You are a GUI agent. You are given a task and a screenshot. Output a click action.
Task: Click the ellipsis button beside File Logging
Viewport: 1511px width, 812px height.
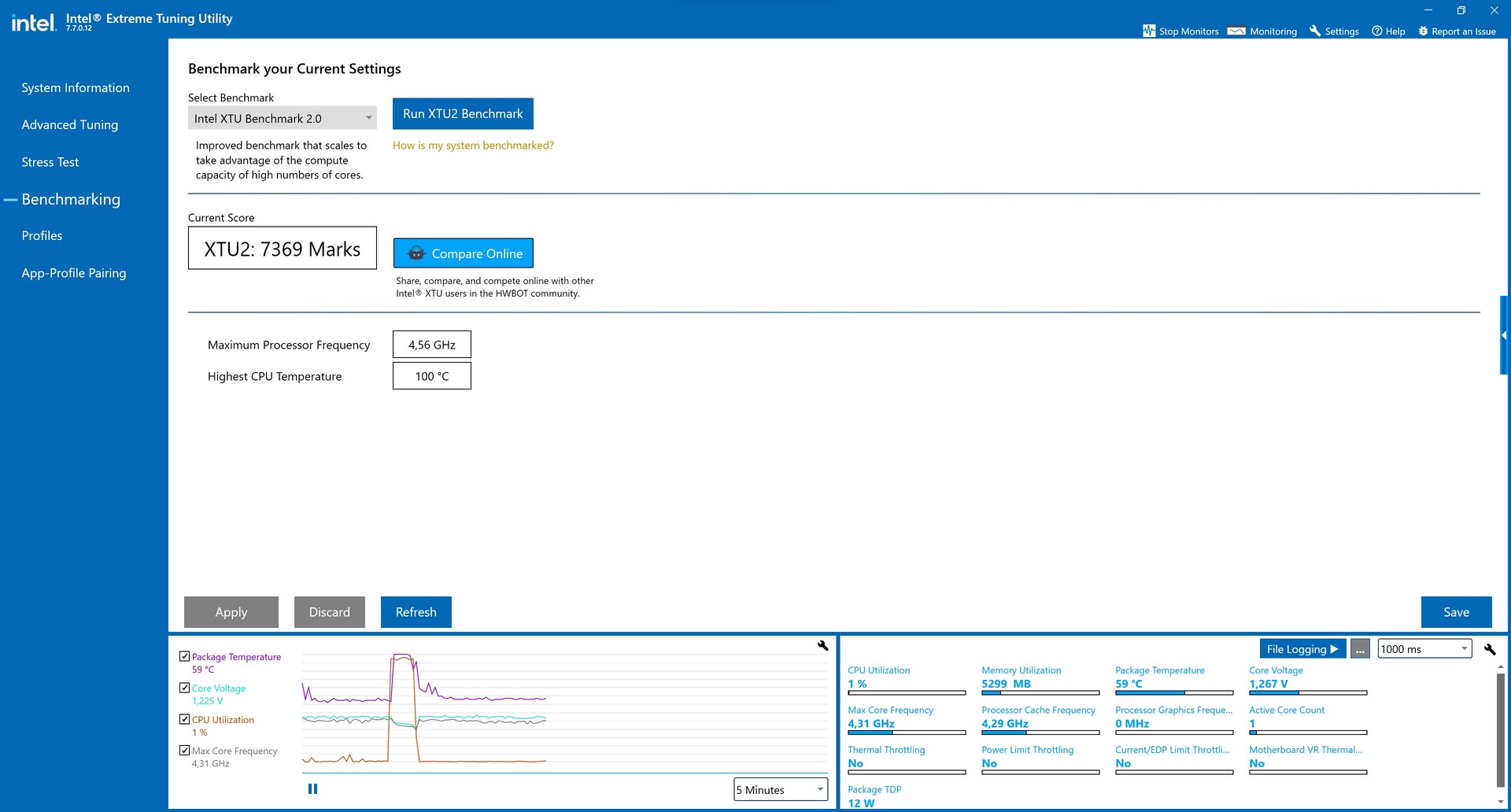[1360, 648]
